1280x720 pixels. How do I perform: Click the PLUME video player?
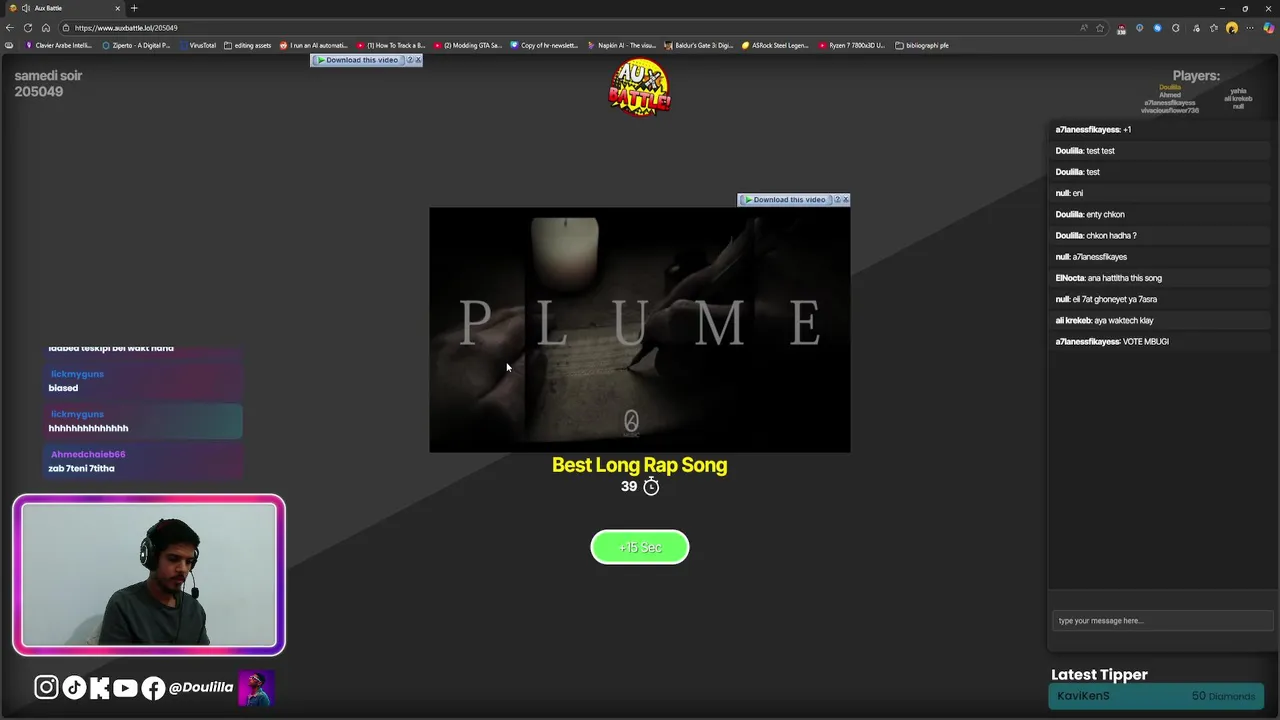pos(640,330)
